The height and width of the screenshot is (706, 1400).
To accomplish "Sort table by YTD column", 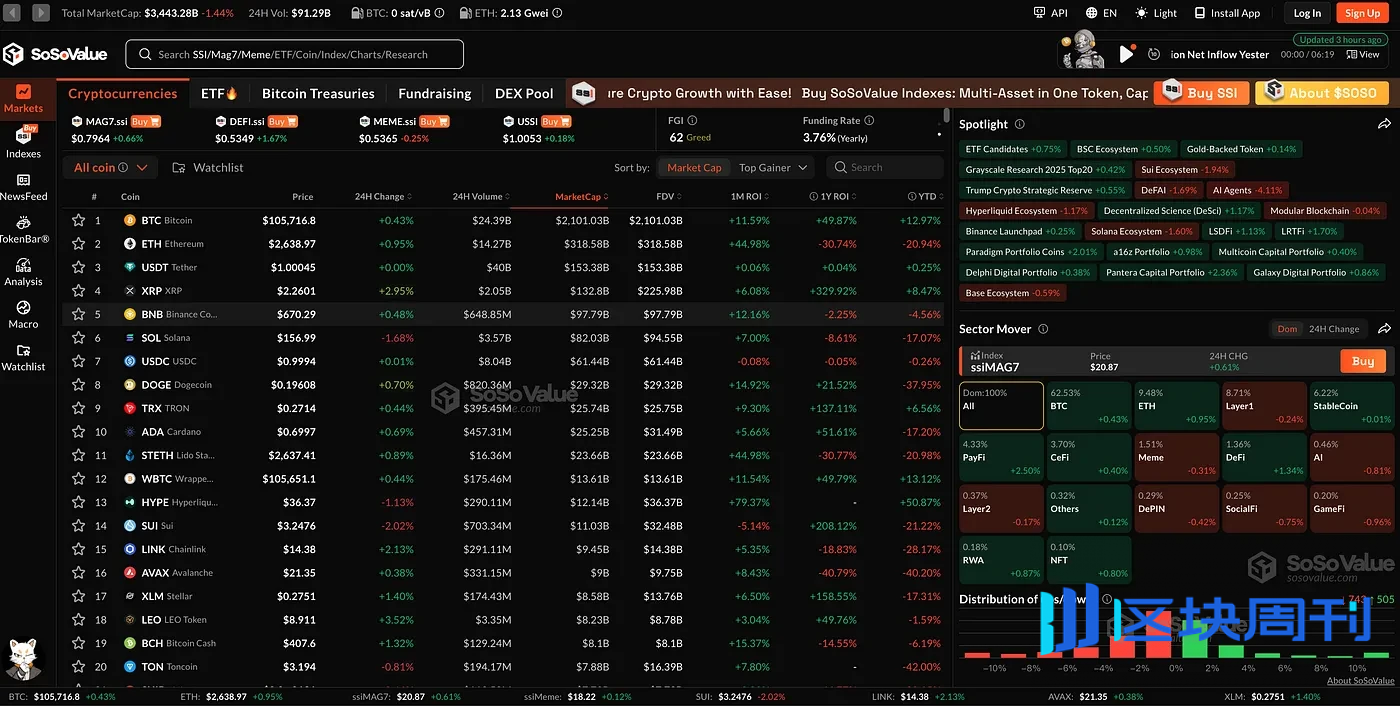I will (924, 197).
